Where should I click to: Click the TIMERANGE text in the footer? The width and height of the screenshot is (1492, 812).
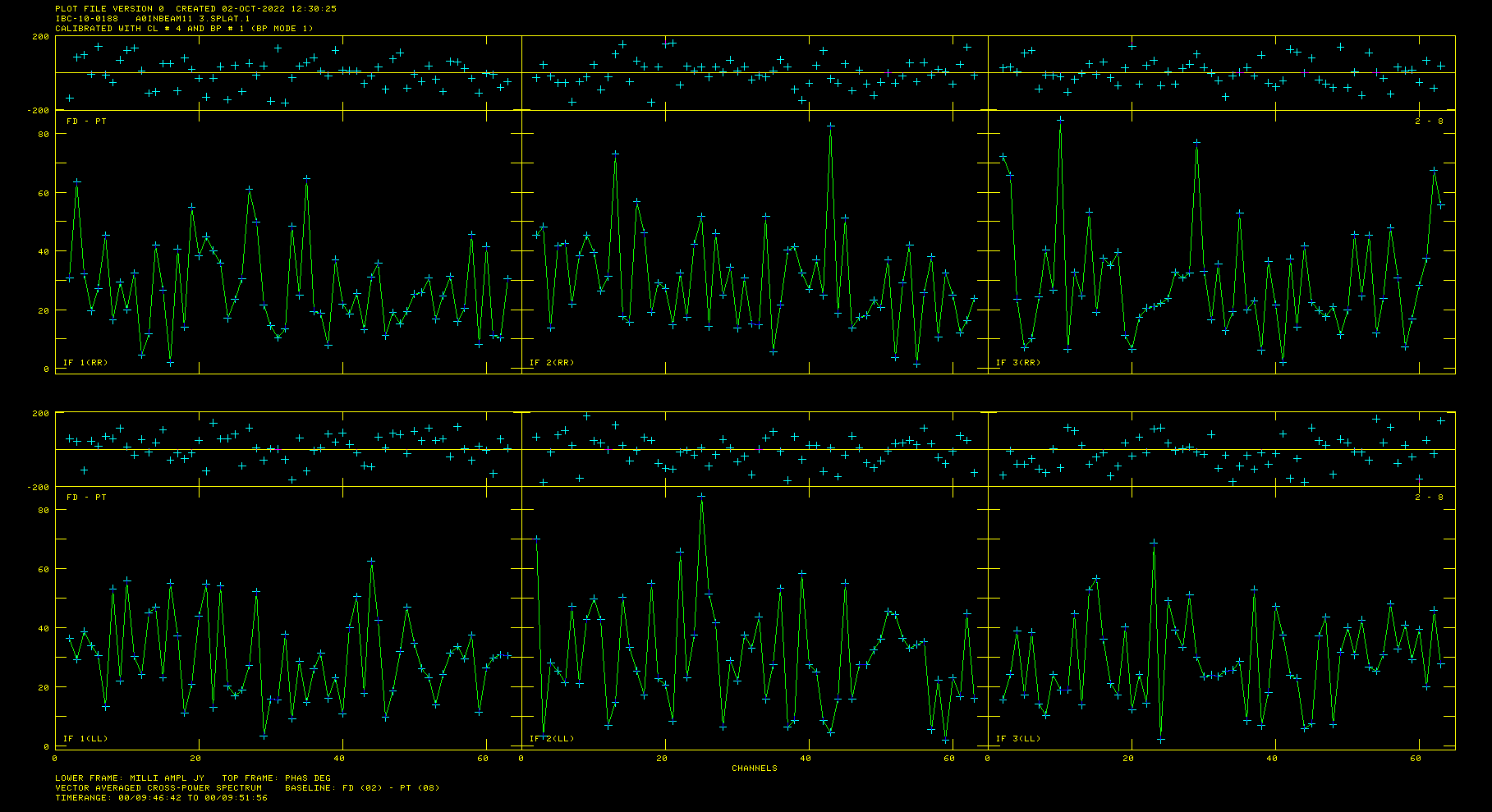click(x=161, y=798)
